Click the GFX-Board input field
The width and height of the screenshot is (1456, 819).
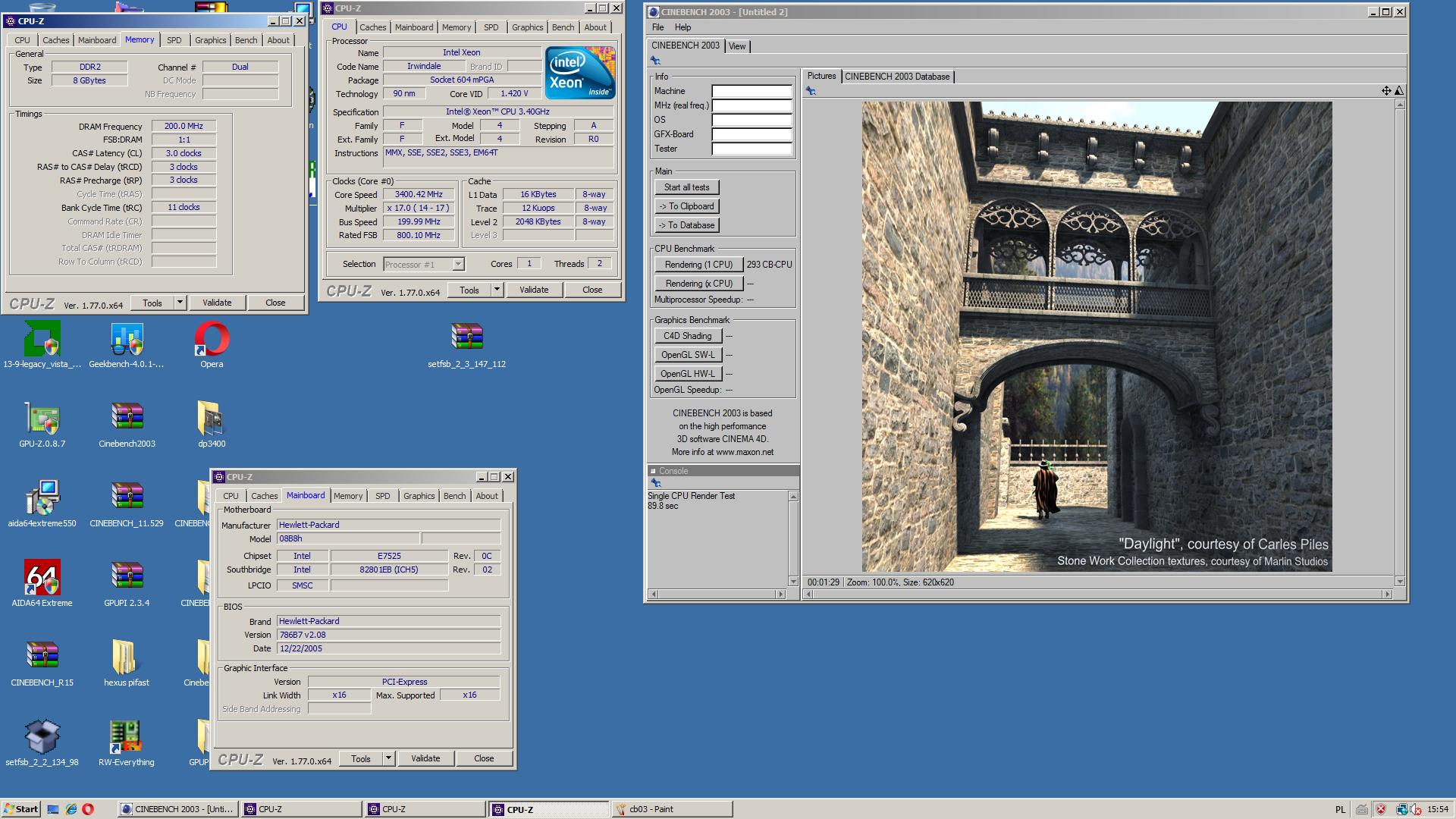tap(752, 134)
